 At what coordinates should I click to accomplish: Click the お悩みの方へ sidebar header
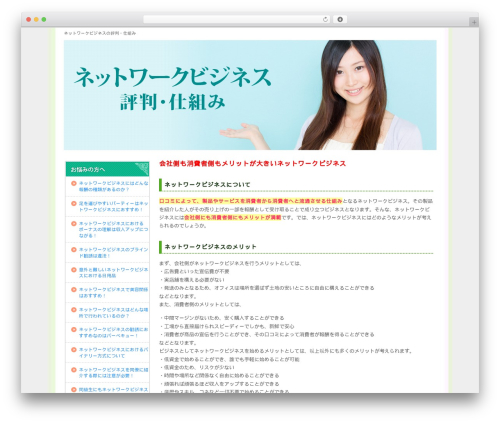pos(107,169)
